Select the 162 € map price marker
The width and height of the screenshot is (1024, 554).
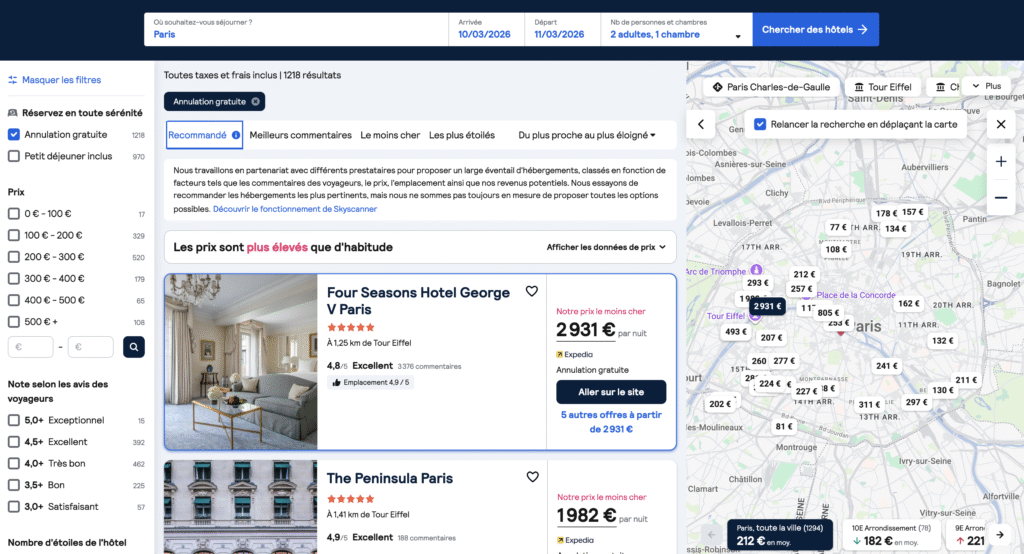point(908,304)
